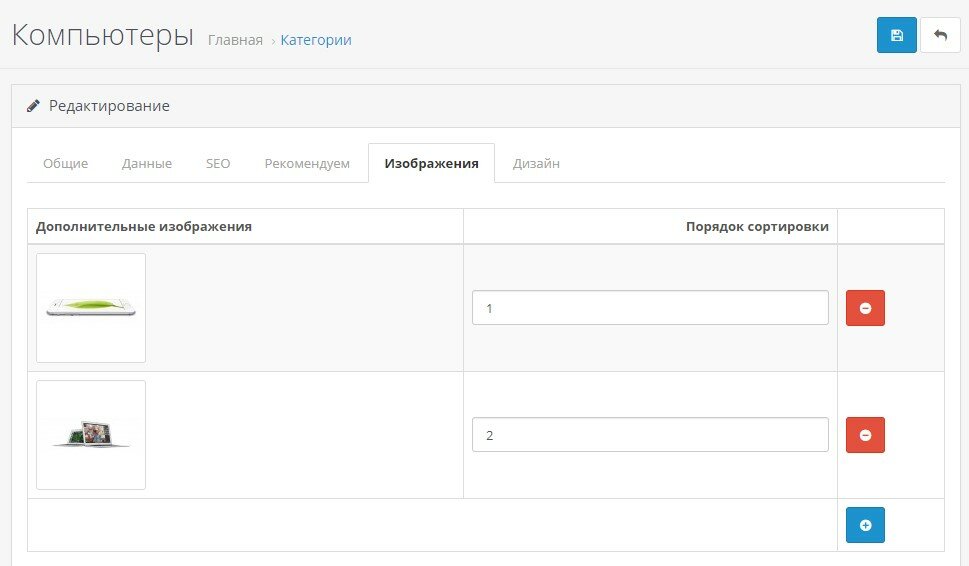Click the blue save floppy-disk button
The width and height of the screenshot is (969, 566).
896,35
